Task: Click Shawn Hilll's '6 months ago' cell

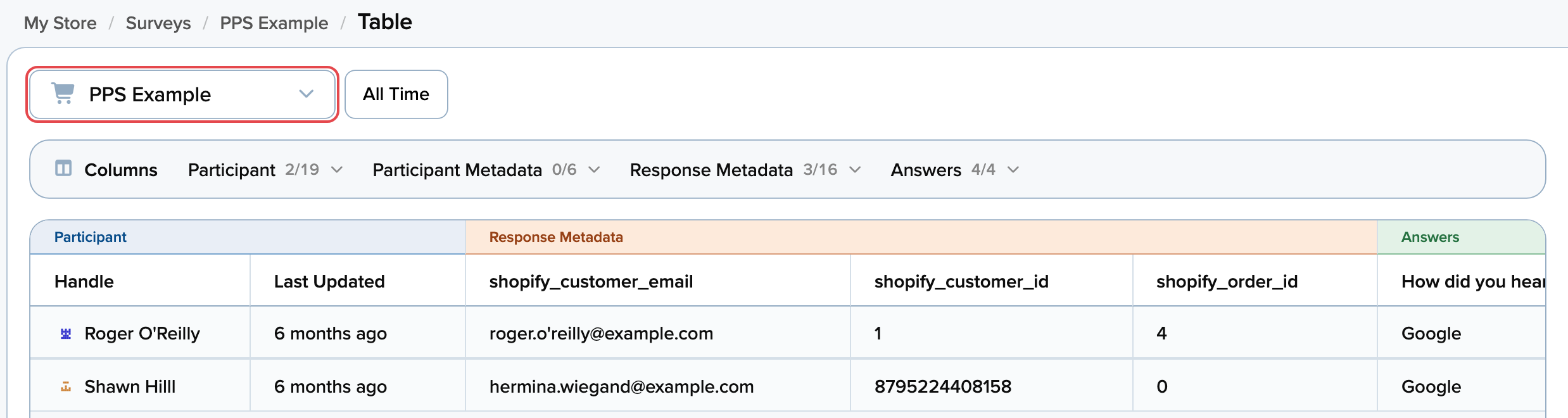Action: [358, 386]
